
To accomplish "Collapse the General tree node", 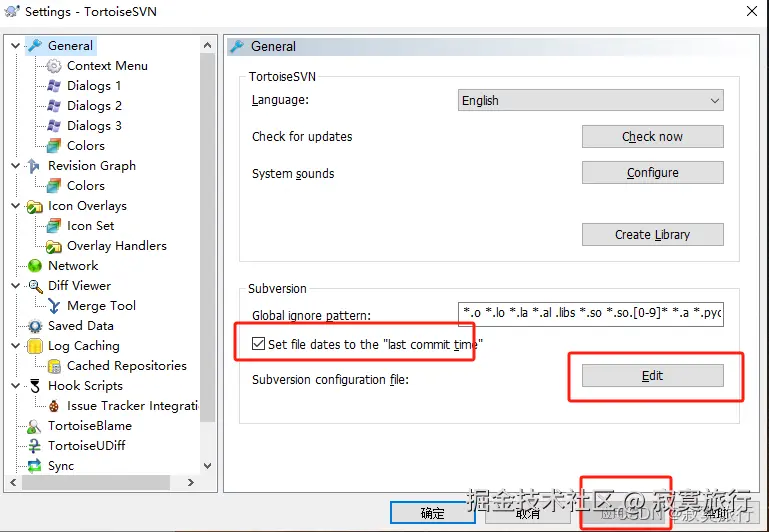I will 15,46.
